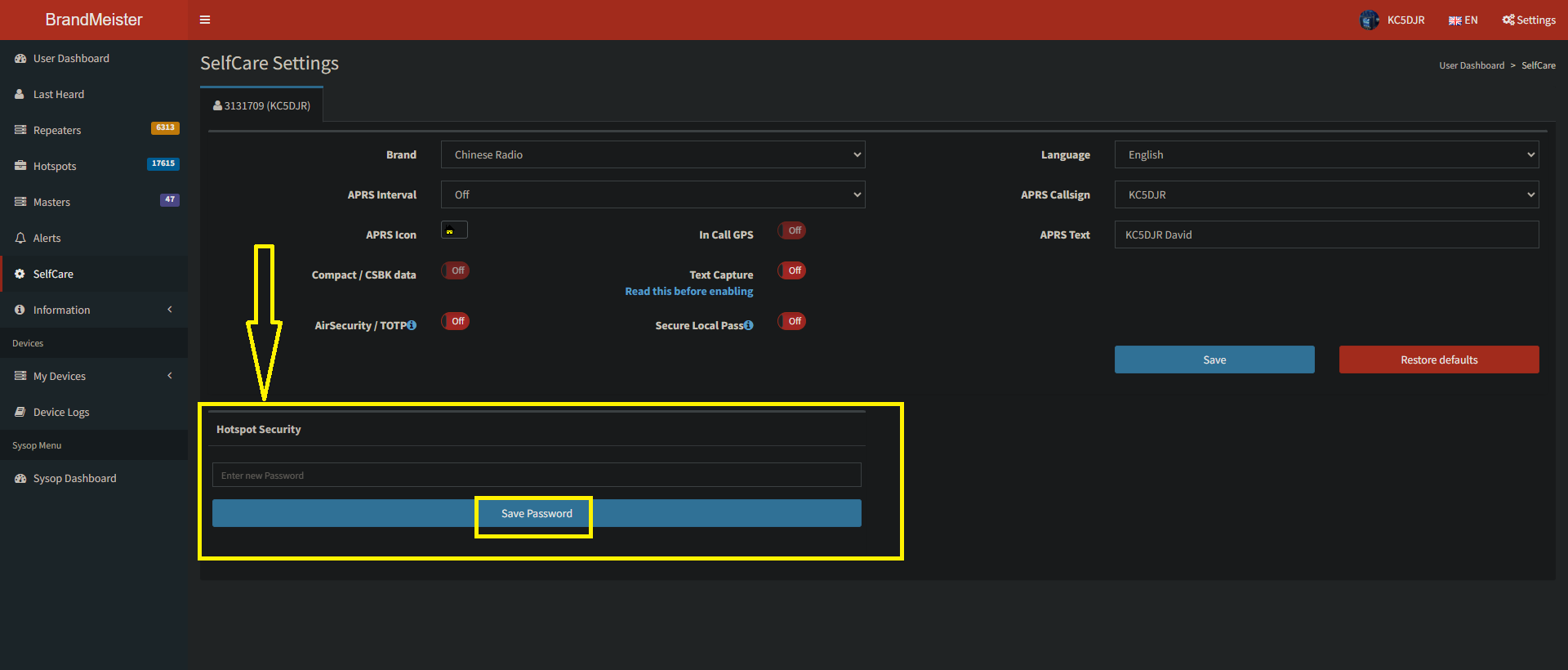Toggle the Secure Local Pass switch
Screen dimensions: 1568x670
point(792,321)
